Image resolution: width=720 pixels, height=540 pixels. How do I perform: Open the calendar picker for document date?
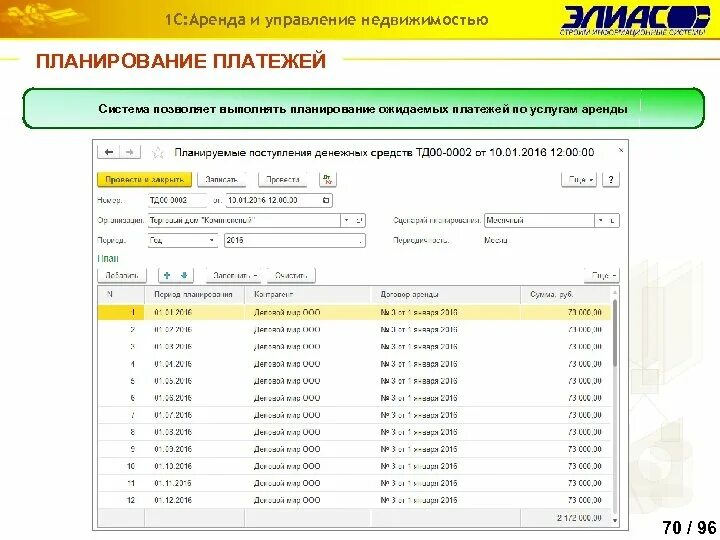point(326,200)
